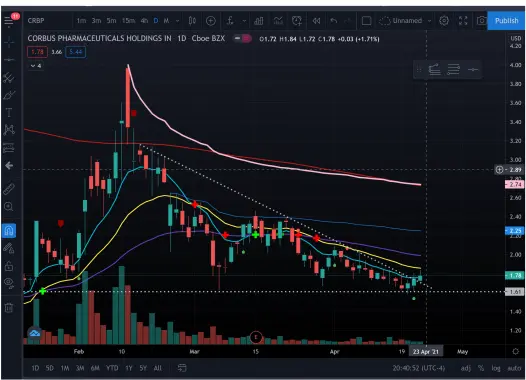This screenshot has height=380, width=526.
Task: Select the crosshair cursor tool
Action: click(9, 43)
